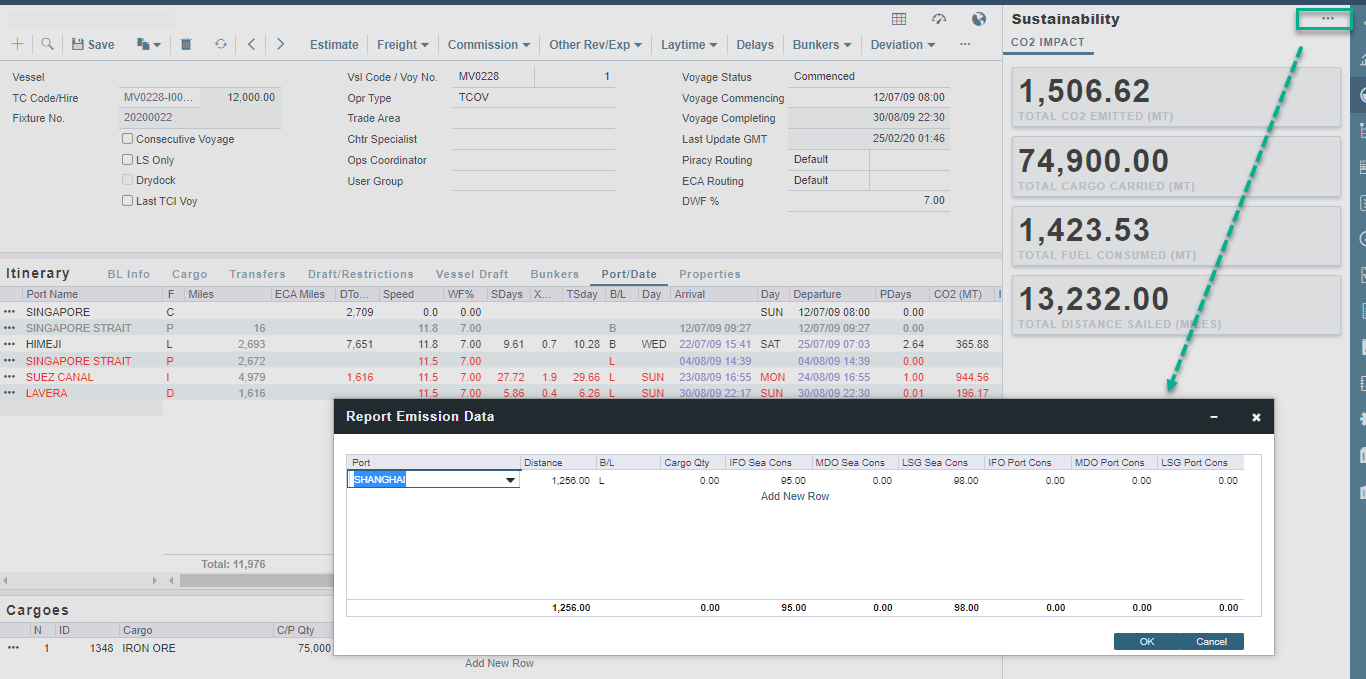Open the SHANGHAI port combo box
This screenshot has width=1366, height=679.
pos(510,479)
